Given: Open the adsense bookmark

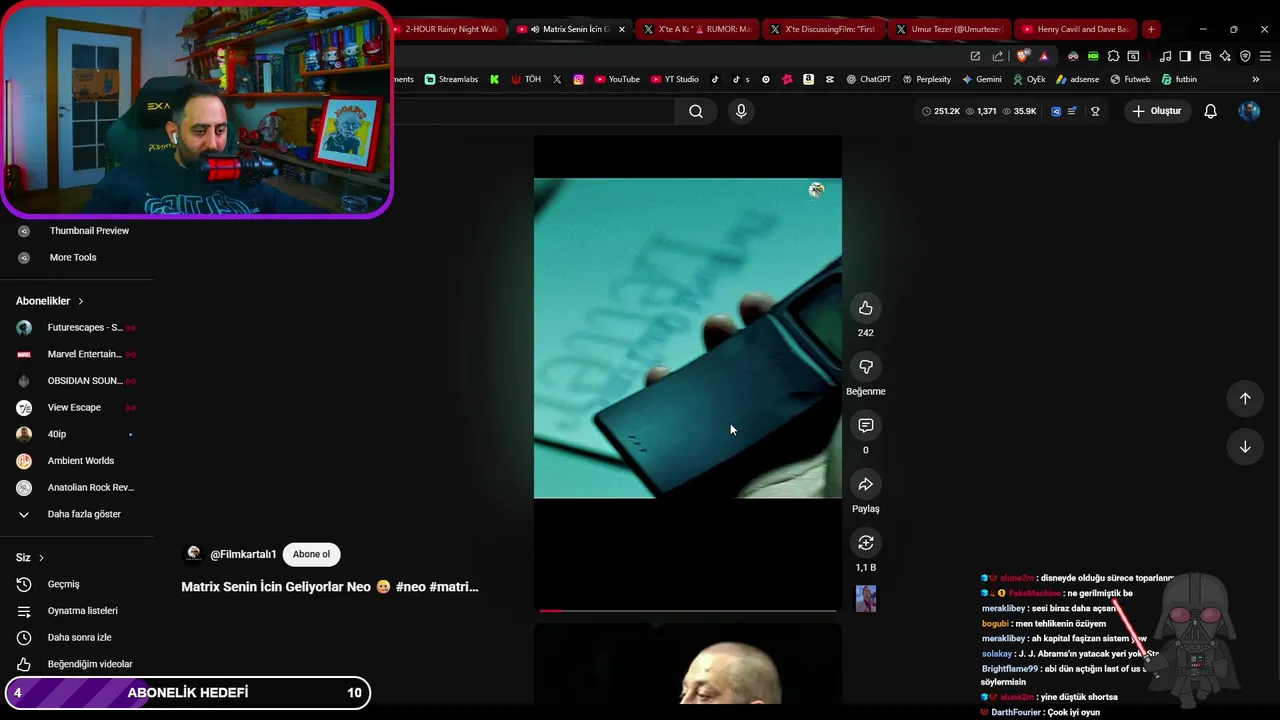Looking at the screenshot, I should [1077, 79].
